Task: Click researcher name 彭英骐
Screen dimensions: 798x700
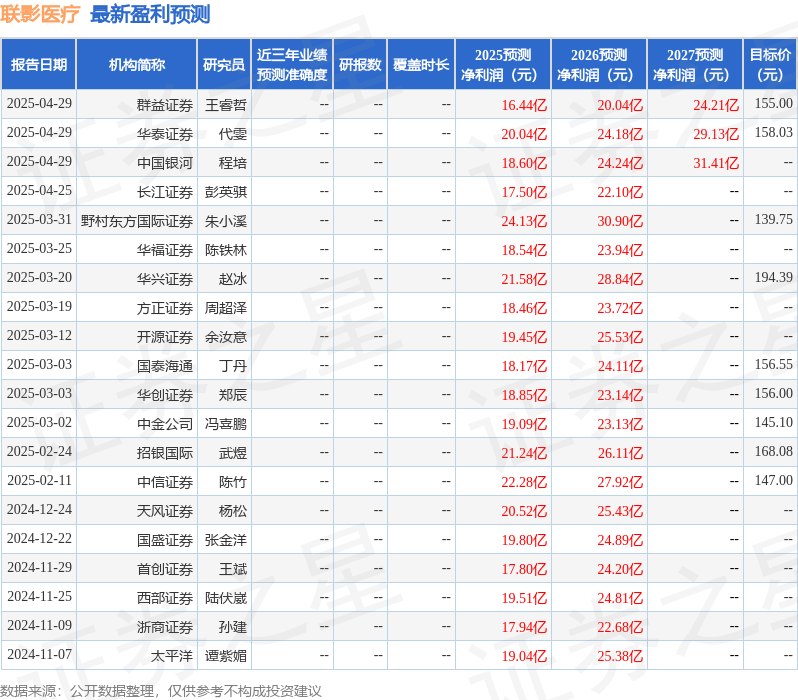Action: (226, 192)
